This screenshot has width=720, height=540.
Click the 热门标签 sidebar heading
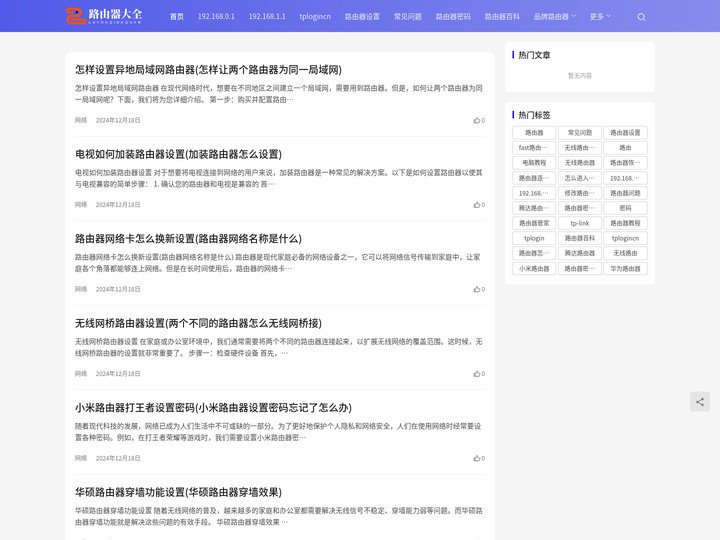(x=534, y=115)
